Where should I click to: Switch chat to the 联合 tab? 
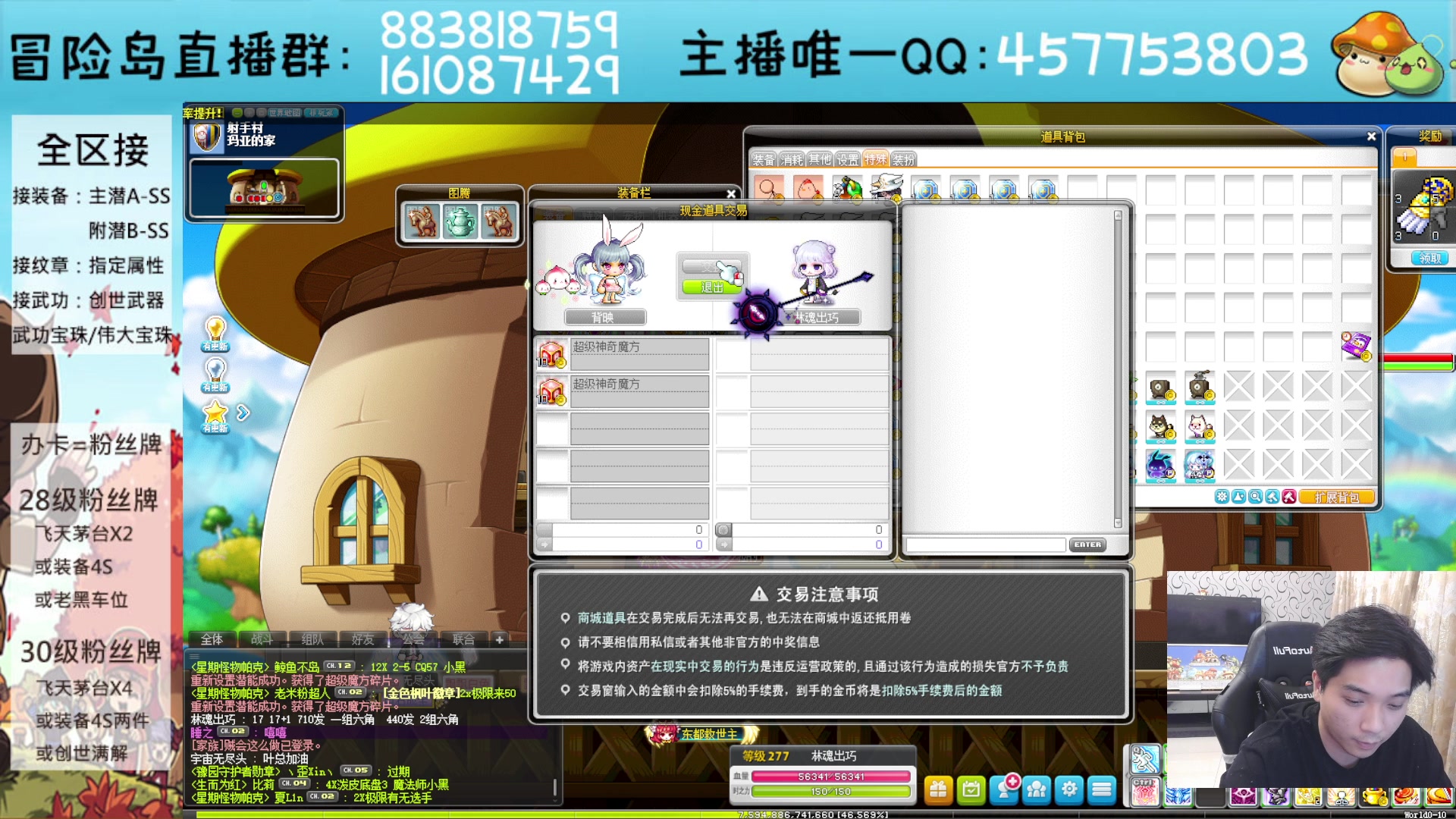pos(463,639)
